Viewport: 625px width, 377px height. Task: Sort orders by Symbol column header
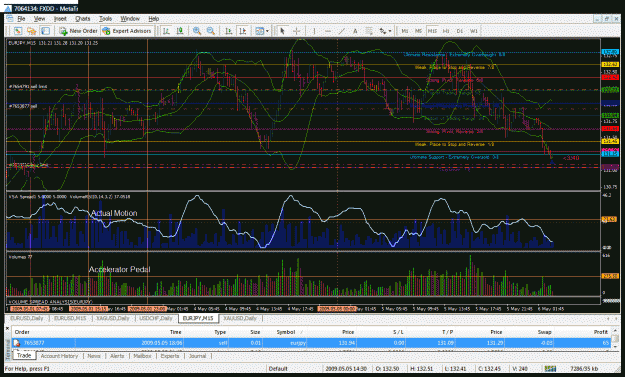click(x=285, y=332)
